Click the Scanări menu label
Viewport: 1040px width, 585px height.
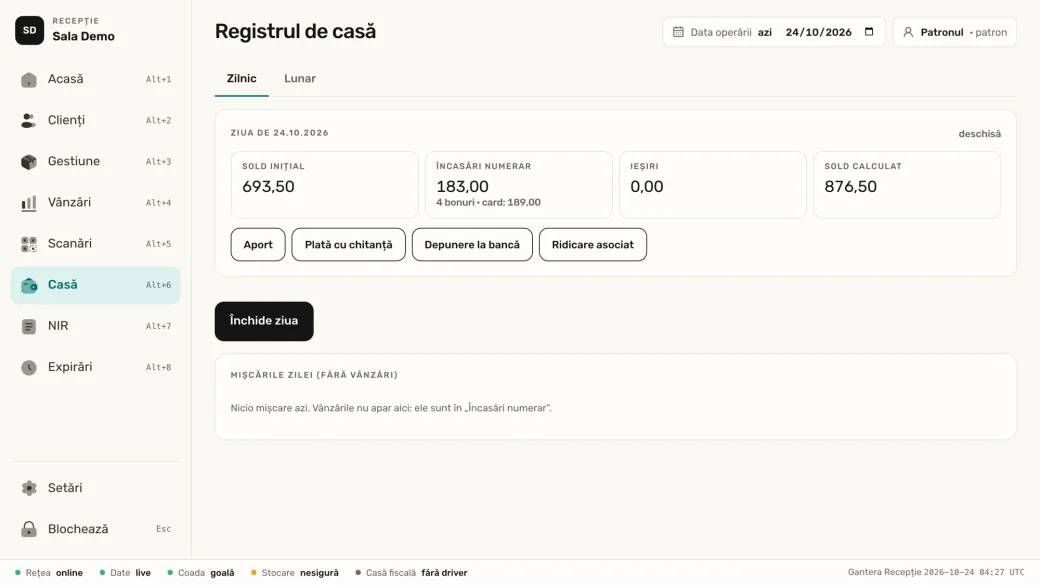tap(70, 243)
